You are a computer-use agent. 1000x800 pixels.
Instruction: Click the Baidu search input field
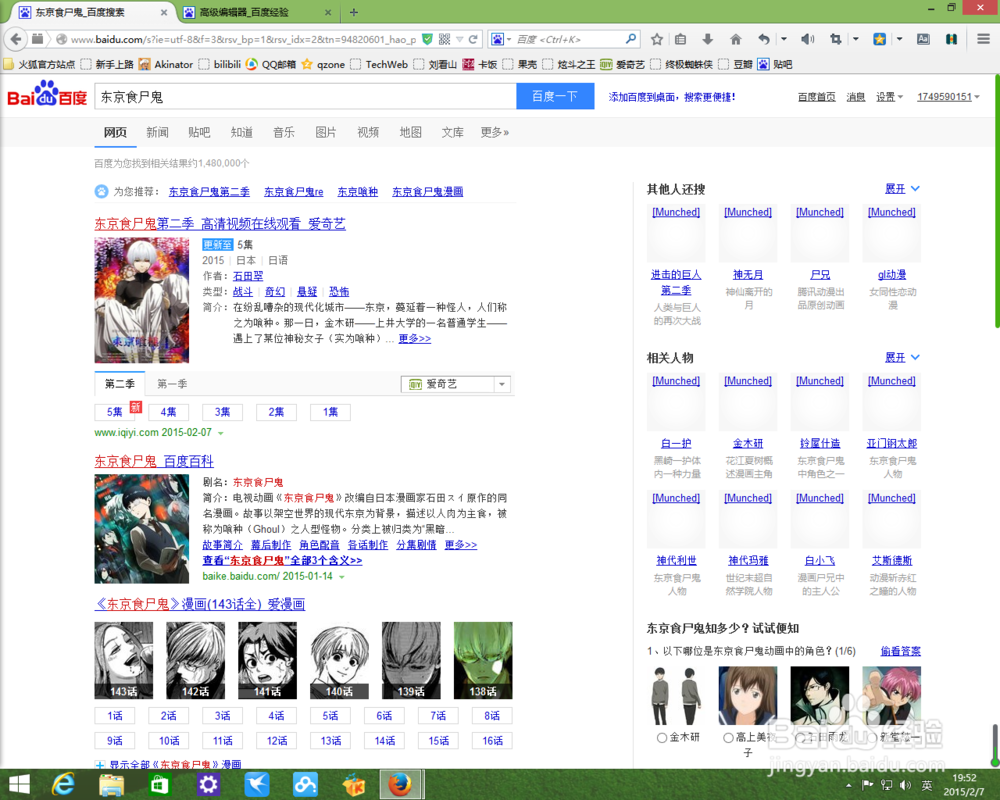tap(305, 96)
